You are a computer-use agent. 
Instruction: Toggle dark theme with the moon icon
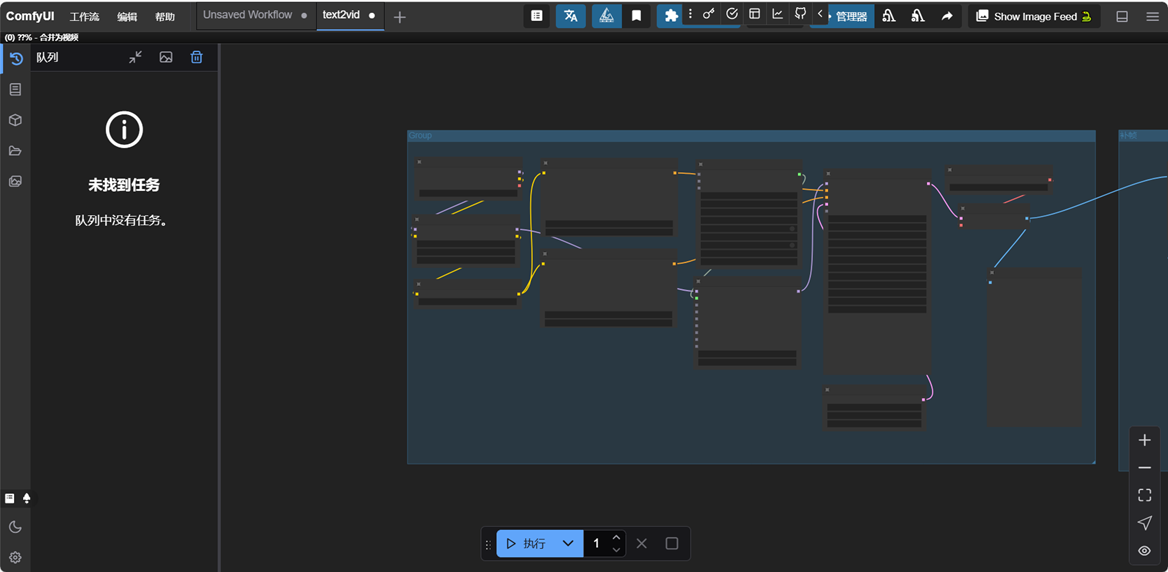[x=15, y=527]
